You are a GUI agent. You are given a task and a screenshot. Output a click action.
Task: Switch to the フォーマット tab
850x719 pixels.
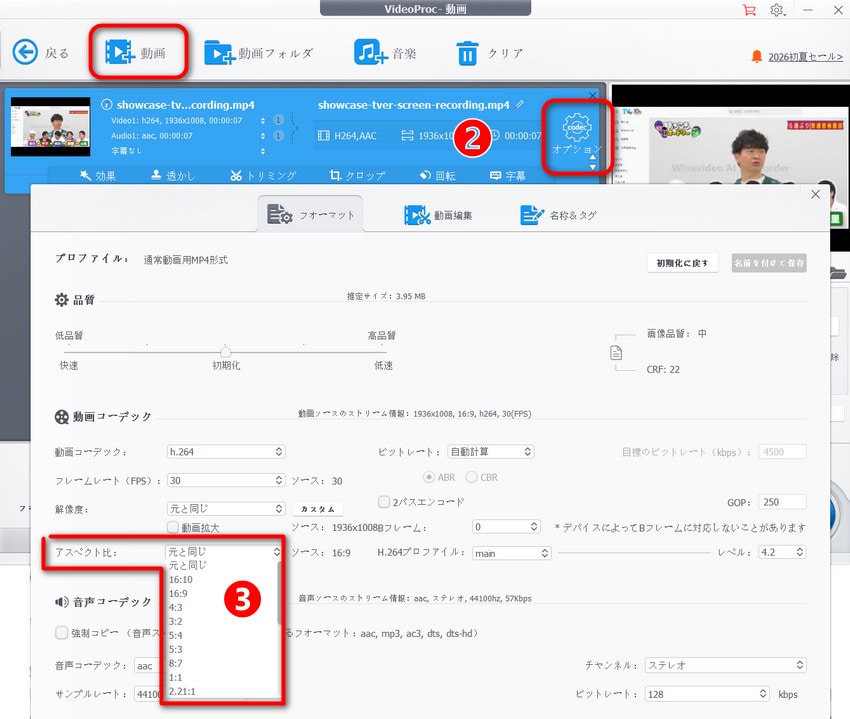pyautogui.click(x=311, y=215)
